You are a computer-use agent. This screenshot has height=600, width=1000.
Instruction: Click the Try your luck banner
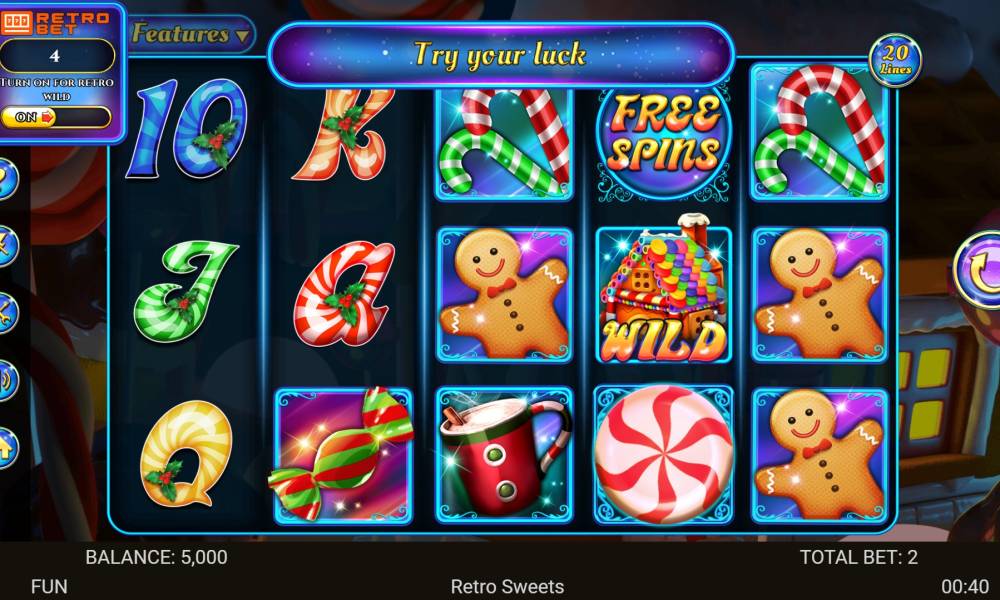(x=501, y=54)
